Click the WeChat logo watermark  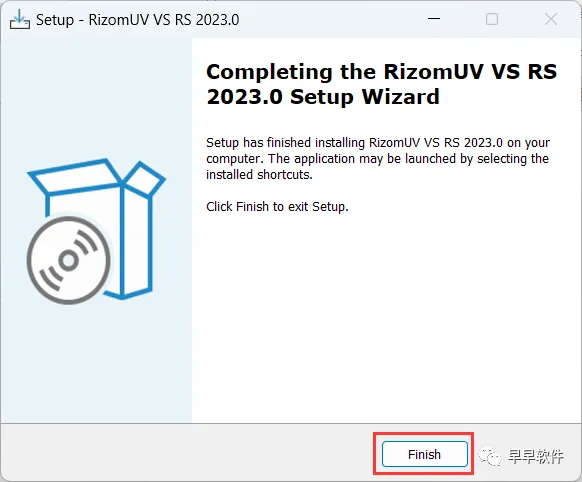(490, 456)
